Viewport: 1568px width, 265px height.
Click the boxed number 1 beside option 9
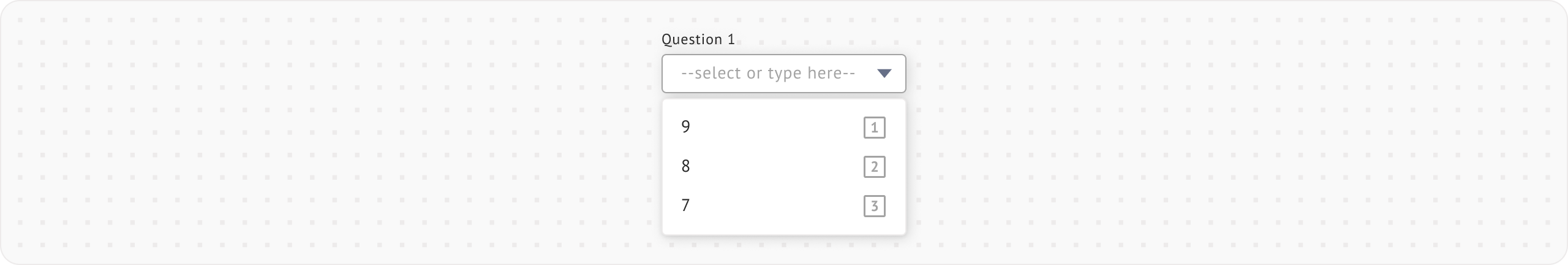tap(874, 128)
